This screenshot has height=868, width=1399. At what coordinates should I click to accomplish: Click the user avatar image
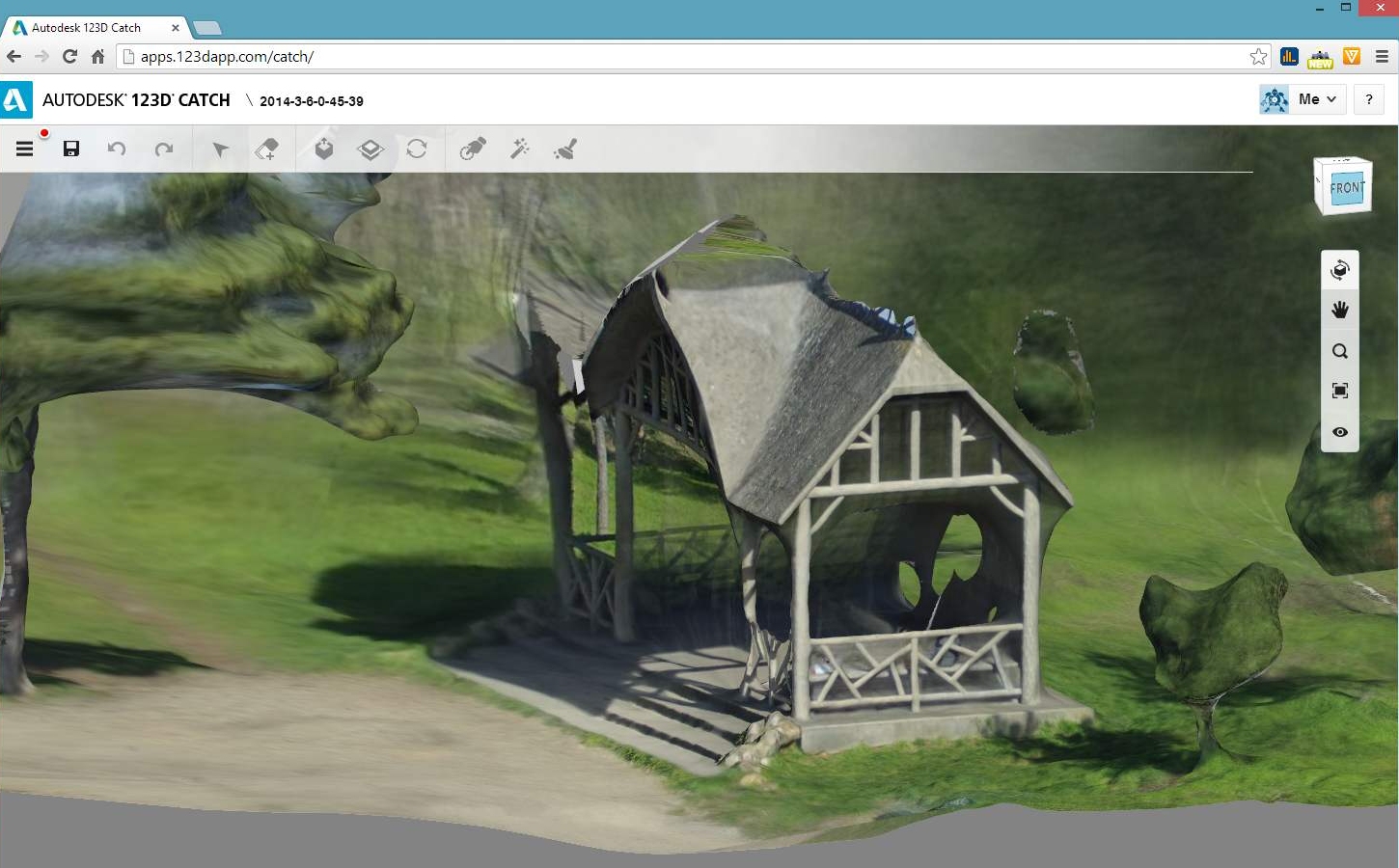click(1275, 99)
